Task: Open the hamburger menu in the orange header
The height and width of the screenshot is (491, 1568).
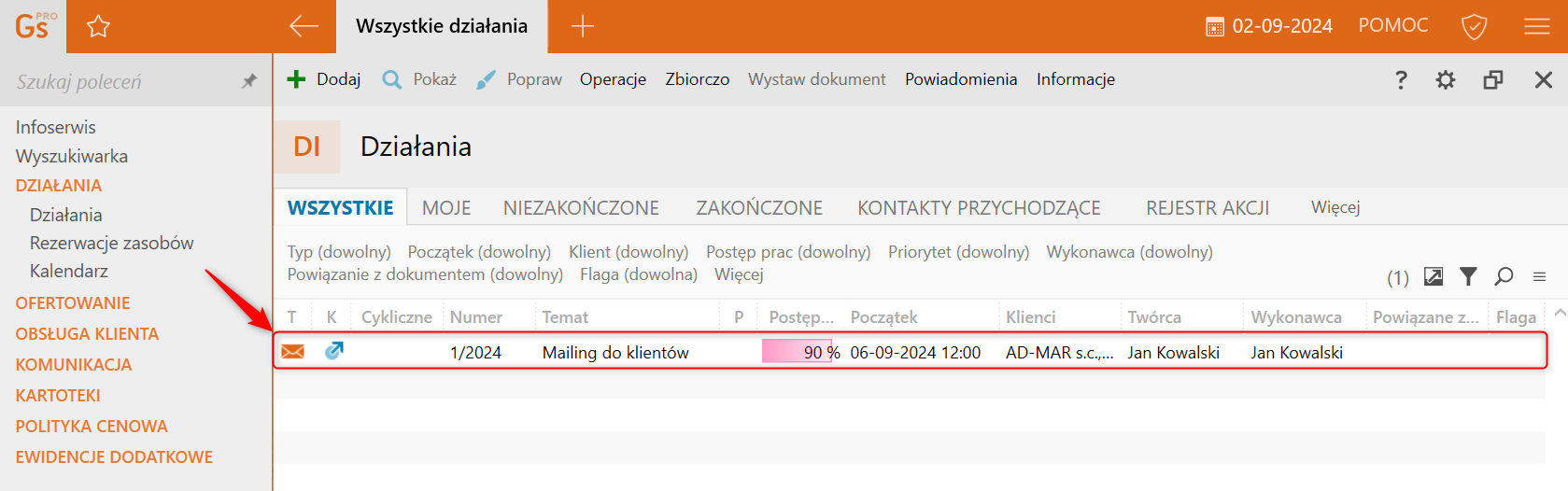Action: [1536, 26]
